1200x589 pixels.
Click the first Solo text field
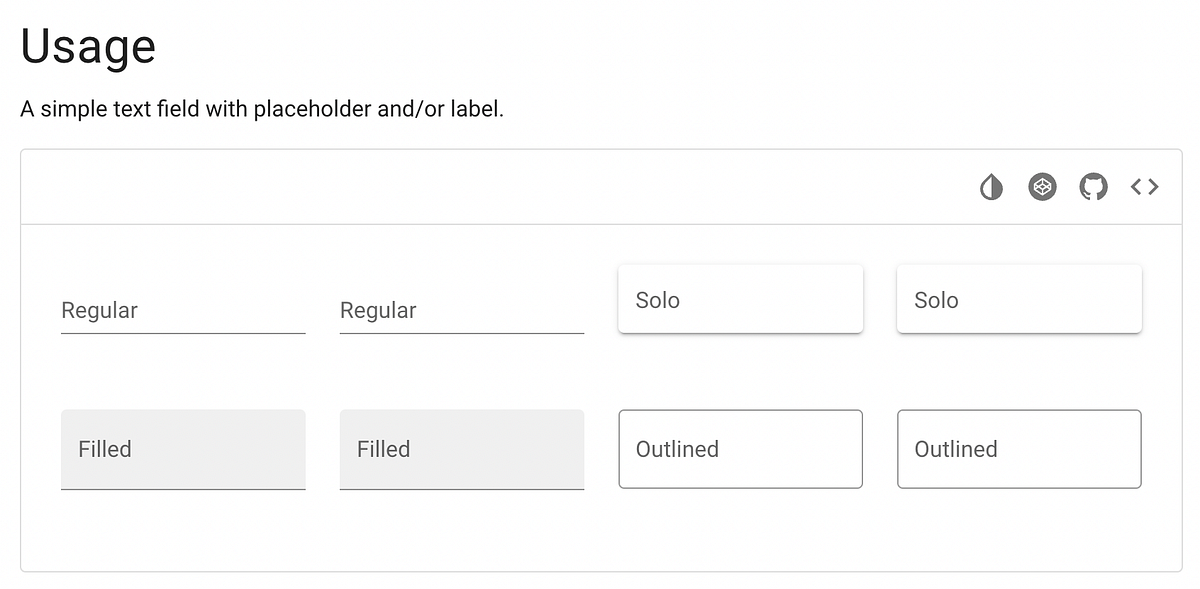pyautogui.click(x=740, y=299)
